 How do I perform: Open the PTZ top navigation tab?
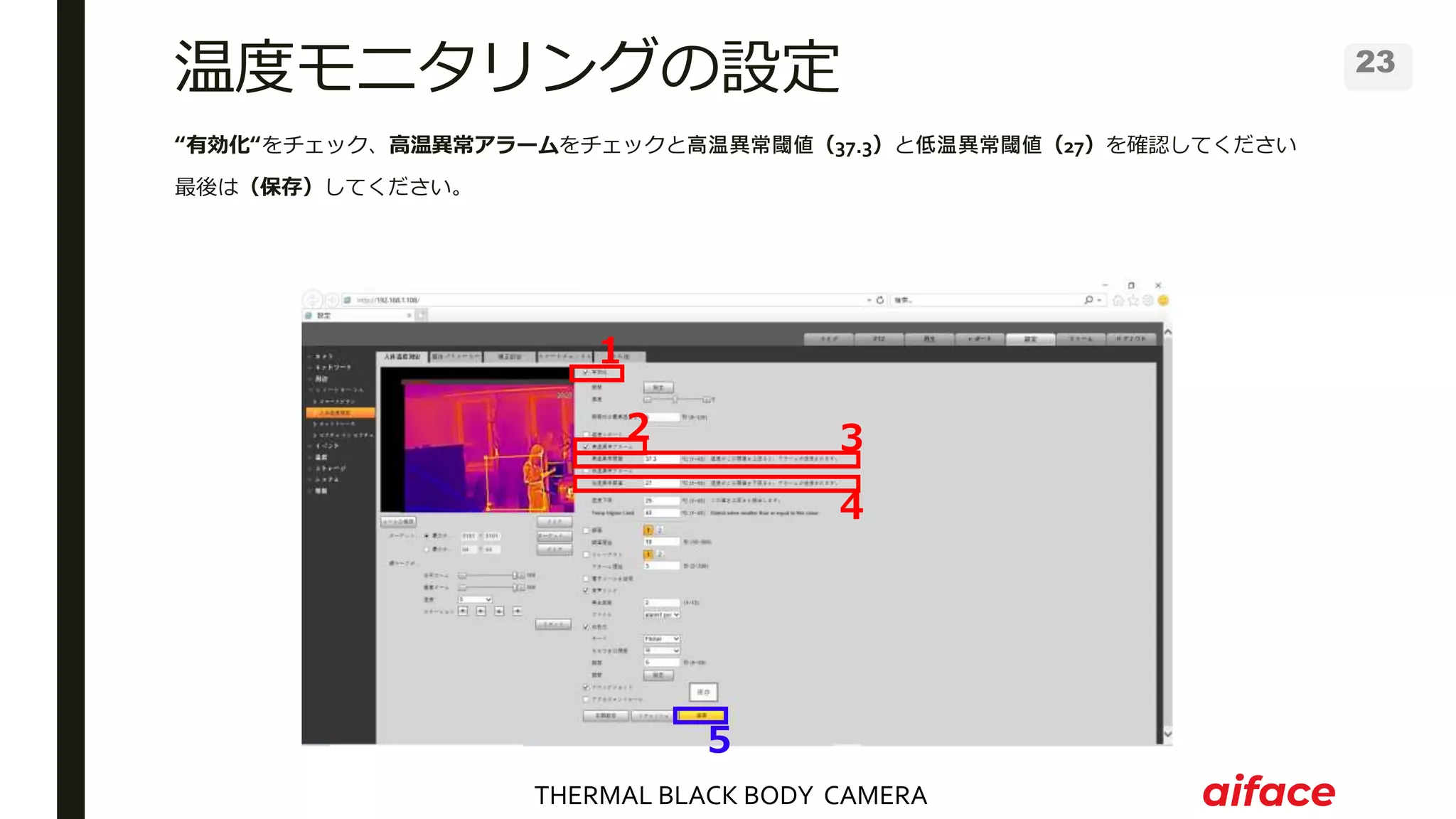click(879, 339)
